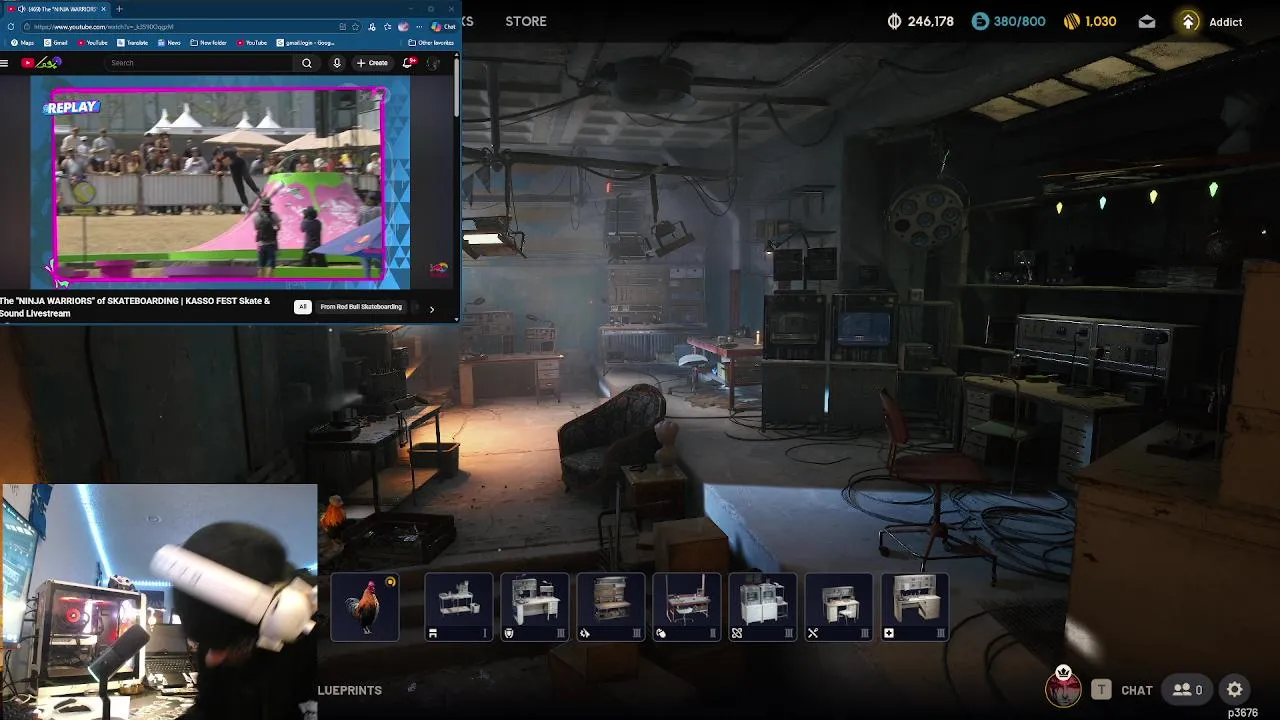The image size is (1280, 720).
Task: Click the gold 1,030 currency counter
Action: tap(1089, 21)
